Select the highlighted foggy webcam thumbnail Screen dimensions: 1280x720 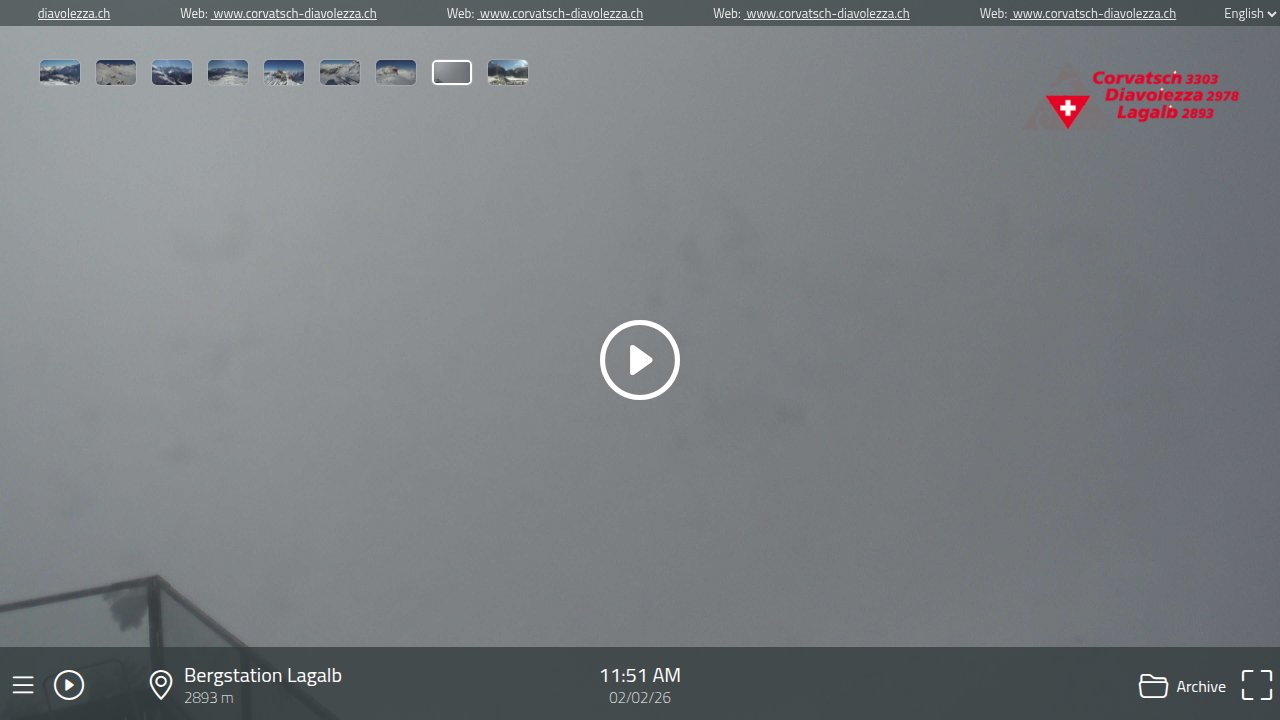pos(452,73)
